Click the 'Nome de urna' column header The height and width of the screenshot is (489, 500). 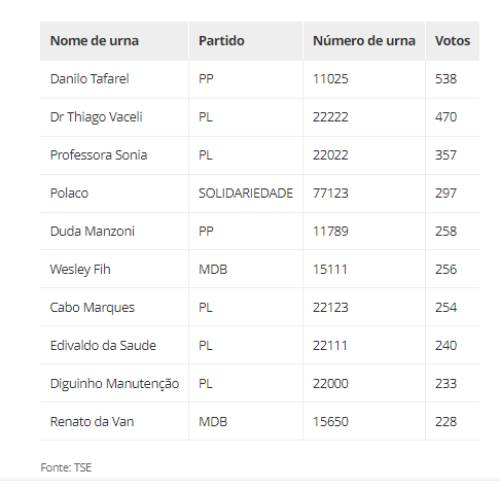tap(94, 41)
